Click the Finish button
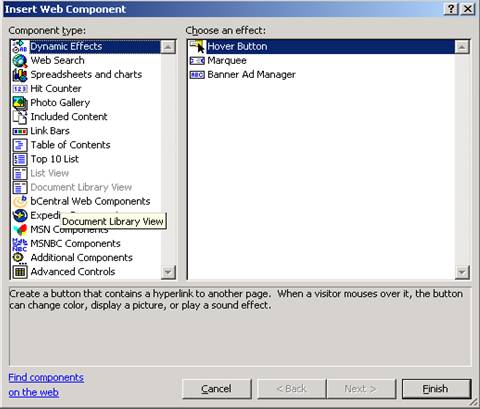This screenshot has height=409, width=480. [436, 389]
